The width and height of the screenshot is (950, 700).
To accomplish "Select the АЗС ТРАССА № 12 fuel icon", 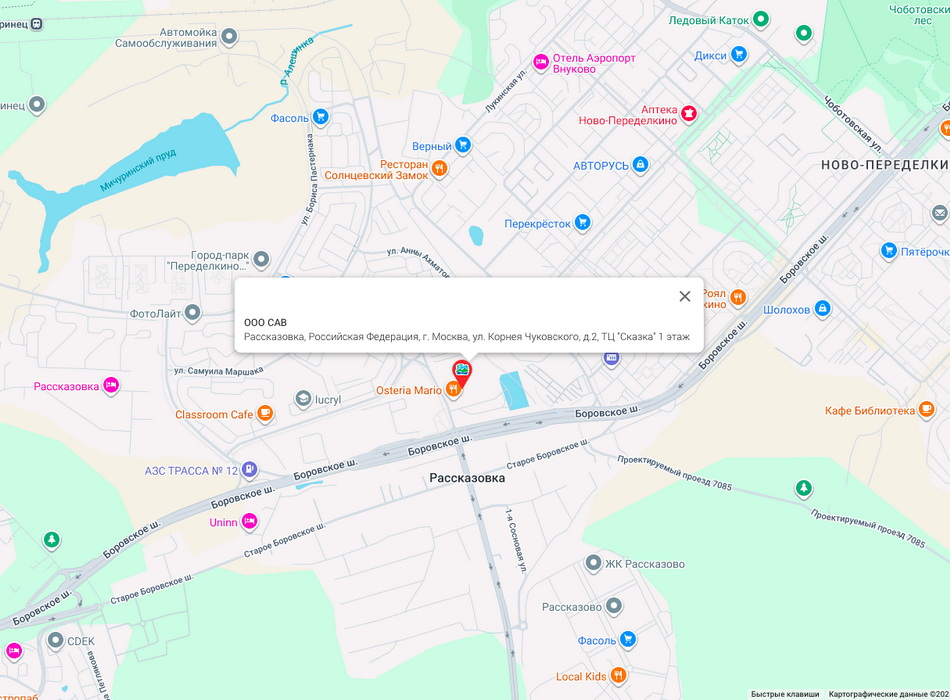I will coord(250,469).
